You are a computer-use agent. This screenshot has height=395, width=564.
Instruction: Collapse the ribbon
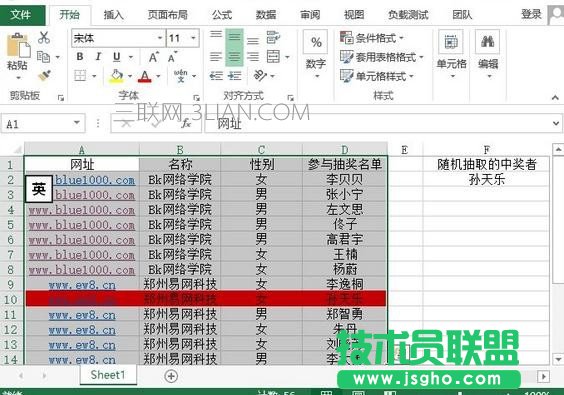555,97
